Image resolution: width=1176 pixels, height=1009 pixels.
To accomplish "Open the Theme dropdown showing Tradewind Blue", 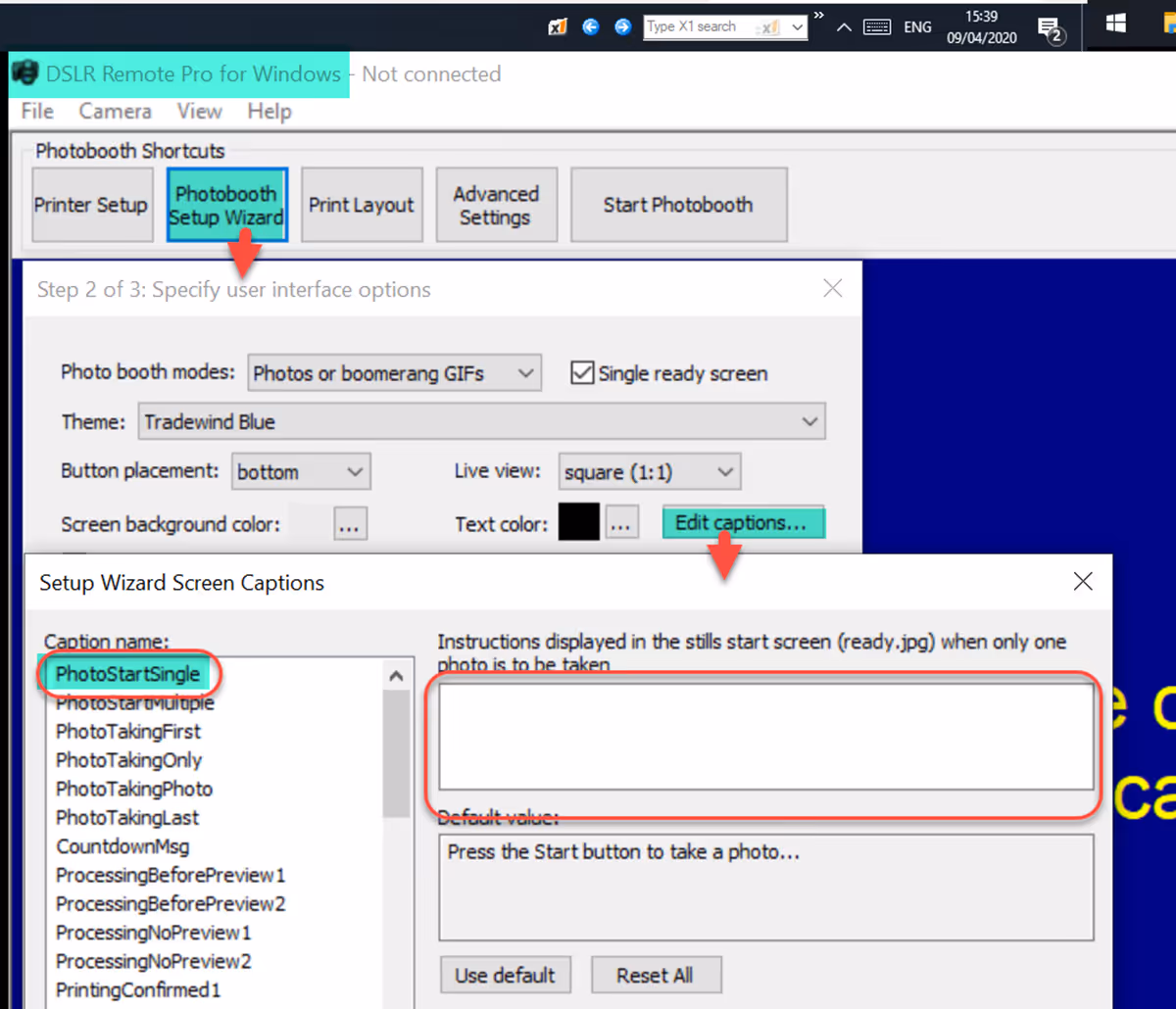I will pyautogui.click(x=481, y=422).
